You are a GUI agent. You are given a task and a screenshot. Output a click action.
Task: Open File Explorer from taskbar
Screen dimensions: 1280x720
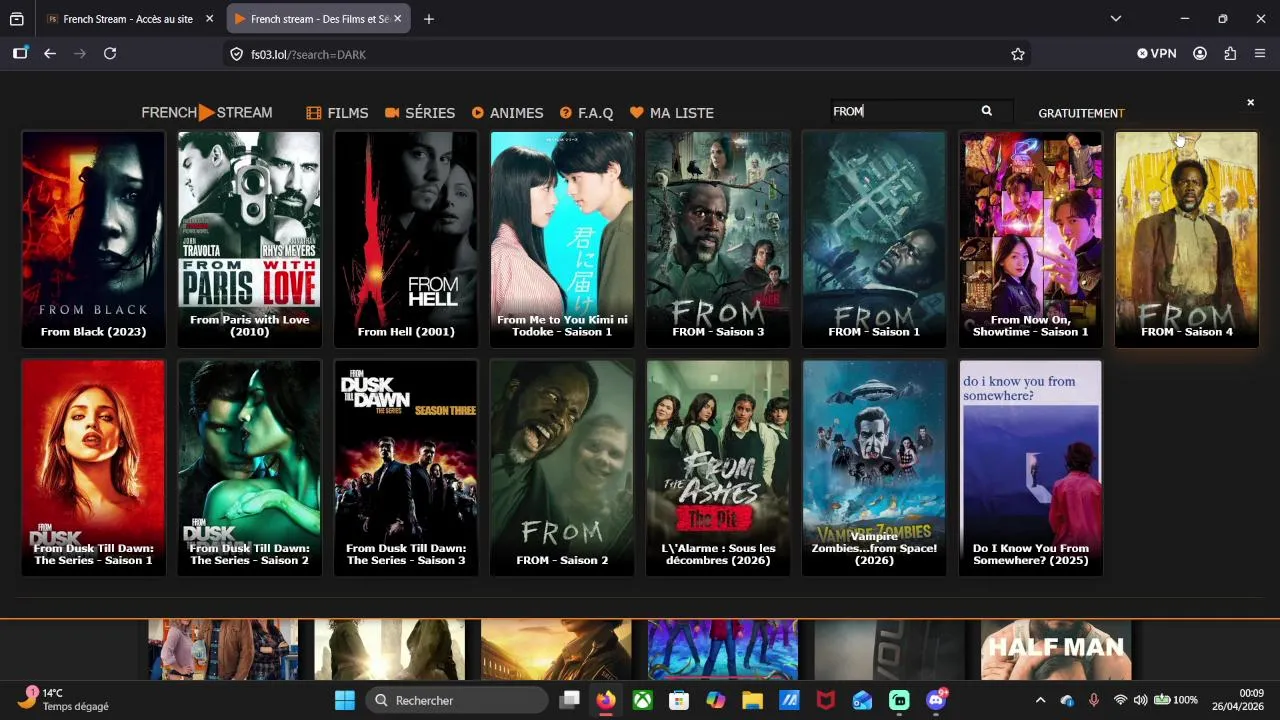tap(752, 700)
